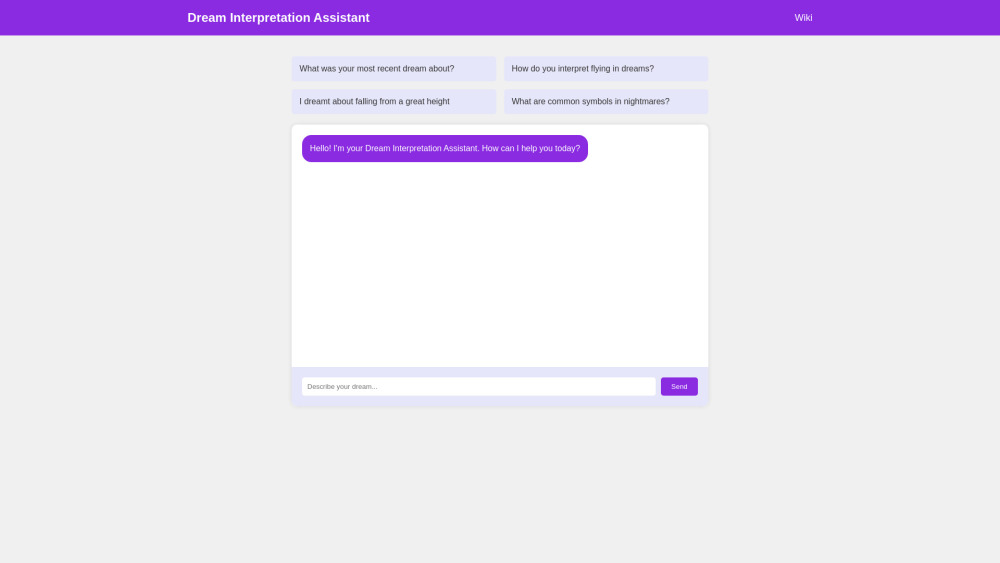Image resolution: width=1000 pixels, height=563 pixels.
Task: Use the 'I dreamt about falling' quick prompt
Action: click(393, 101)
